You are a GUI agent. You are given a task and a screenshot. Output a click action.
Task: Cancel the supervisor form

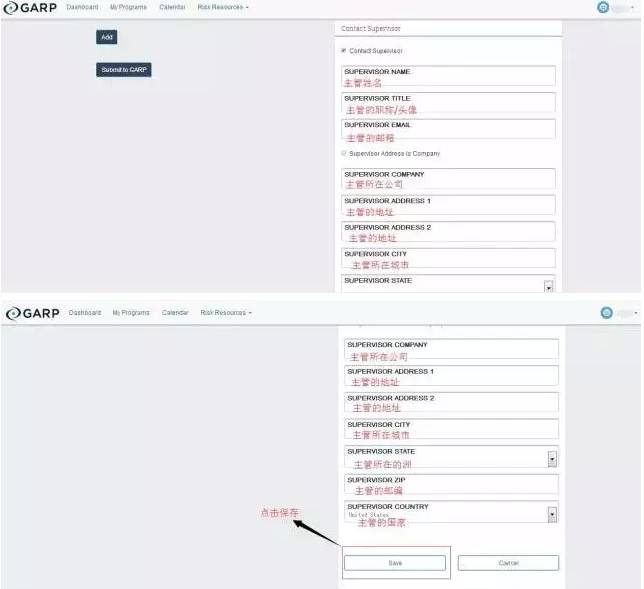coord(508,563)
